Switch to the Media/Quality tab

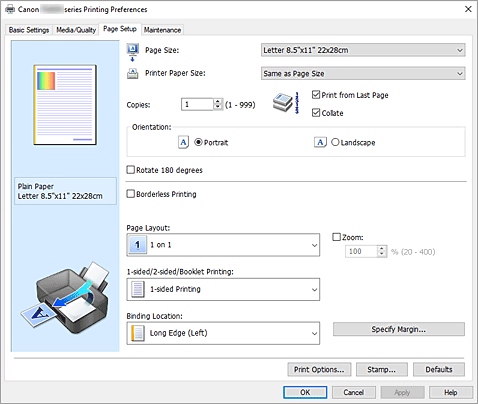pos(76,30)
